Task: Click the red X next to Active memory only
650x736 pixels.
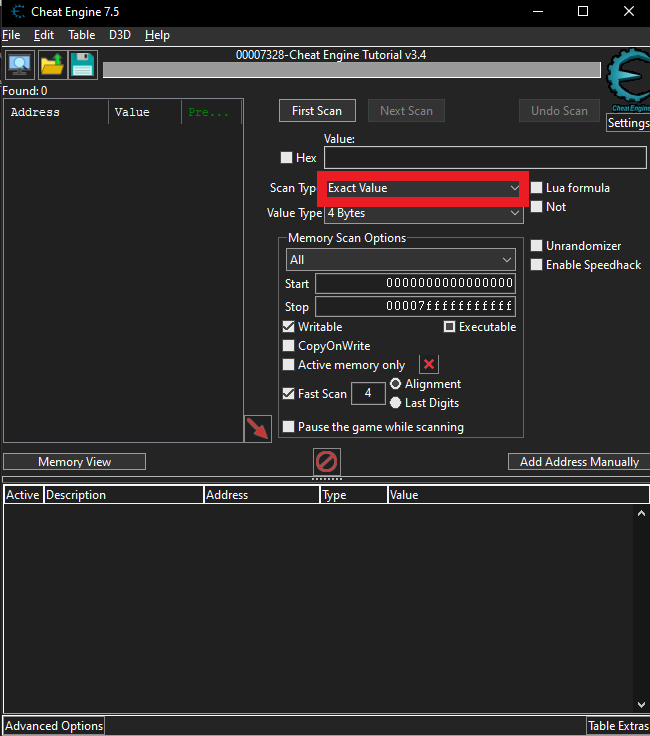Action: tap(428, 365)
